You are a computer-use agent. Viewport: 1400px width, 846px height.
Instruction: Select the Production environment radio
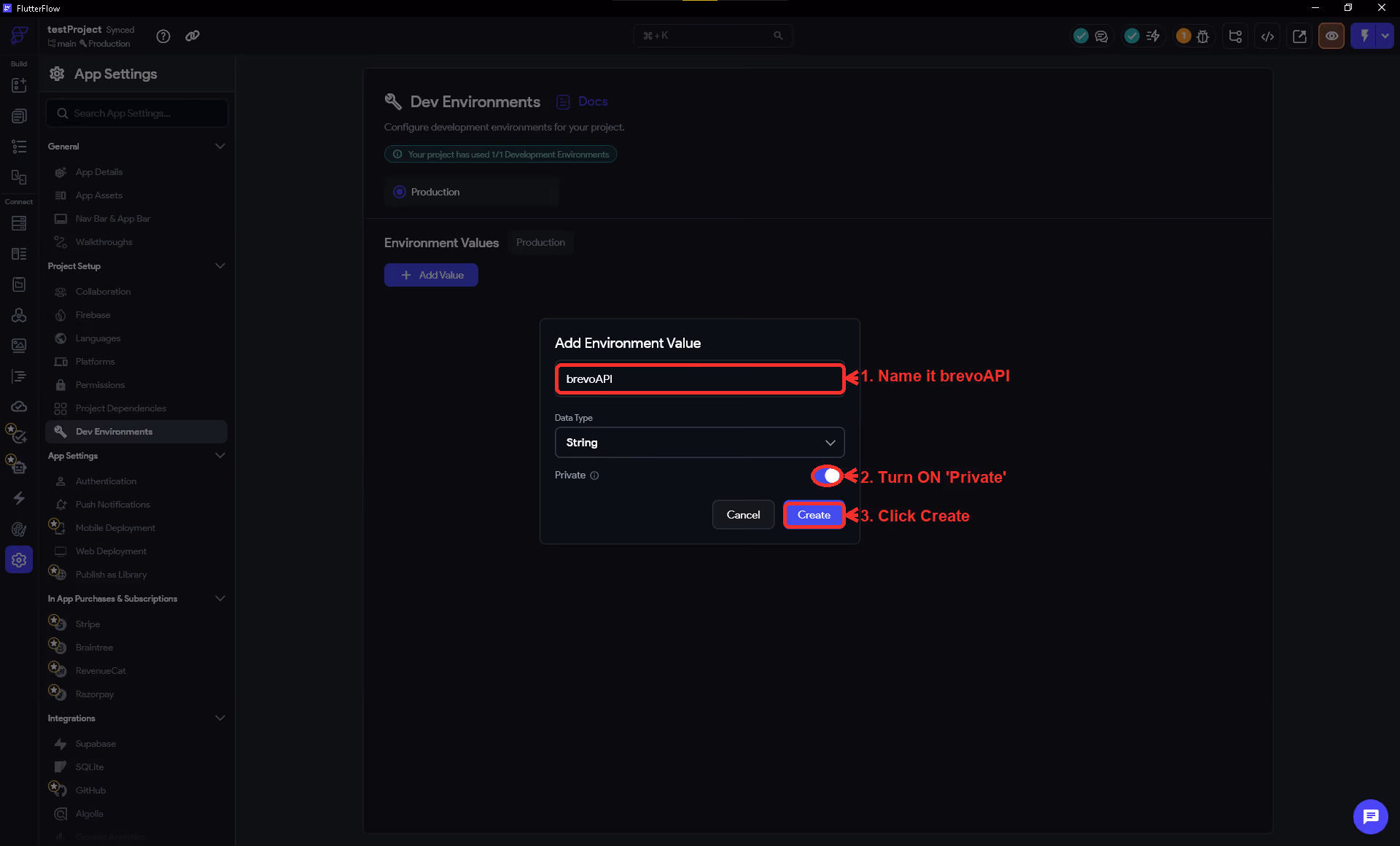(400, 192)
